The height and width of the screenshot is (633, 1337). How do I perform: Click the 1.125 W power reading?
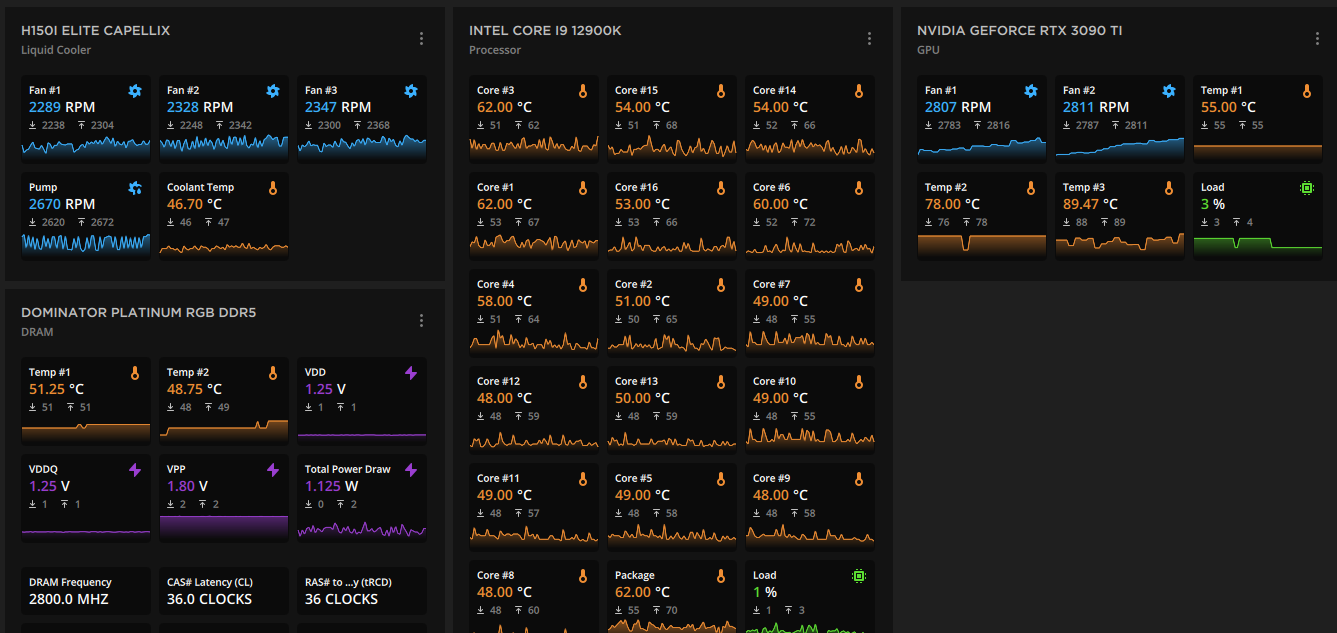coord(330,486)
